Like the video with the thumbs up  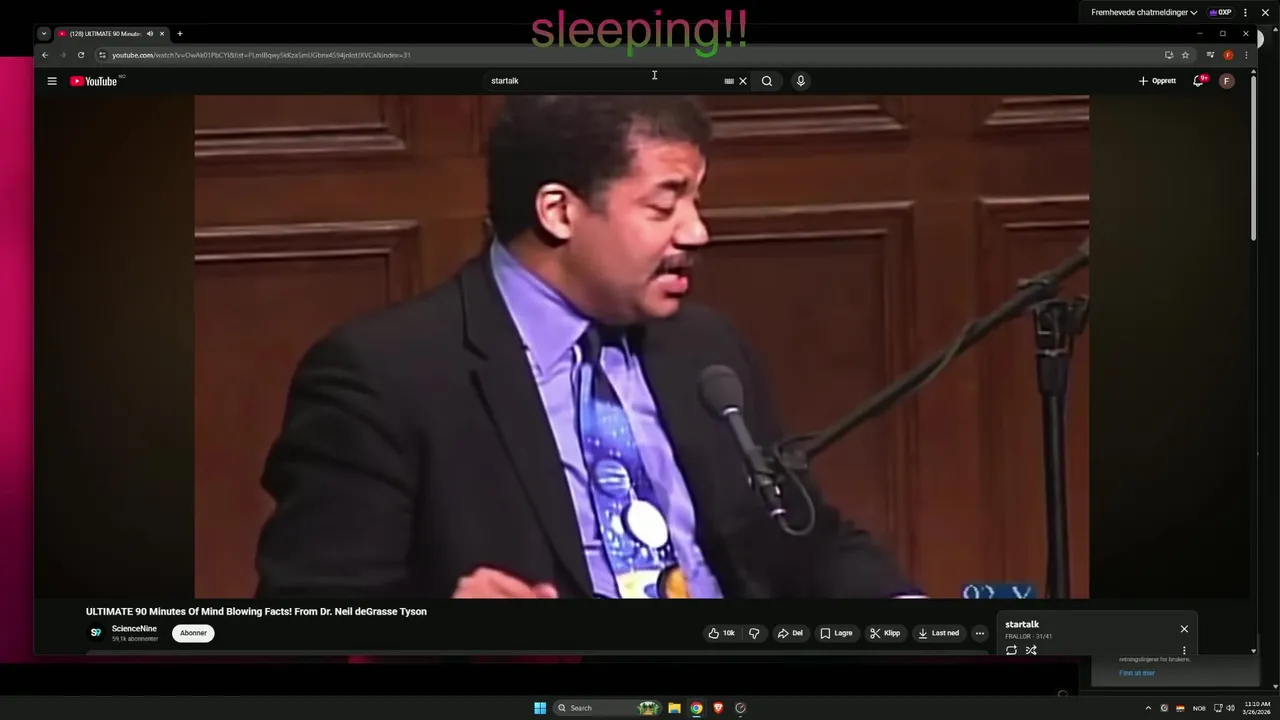coord(721,633)
